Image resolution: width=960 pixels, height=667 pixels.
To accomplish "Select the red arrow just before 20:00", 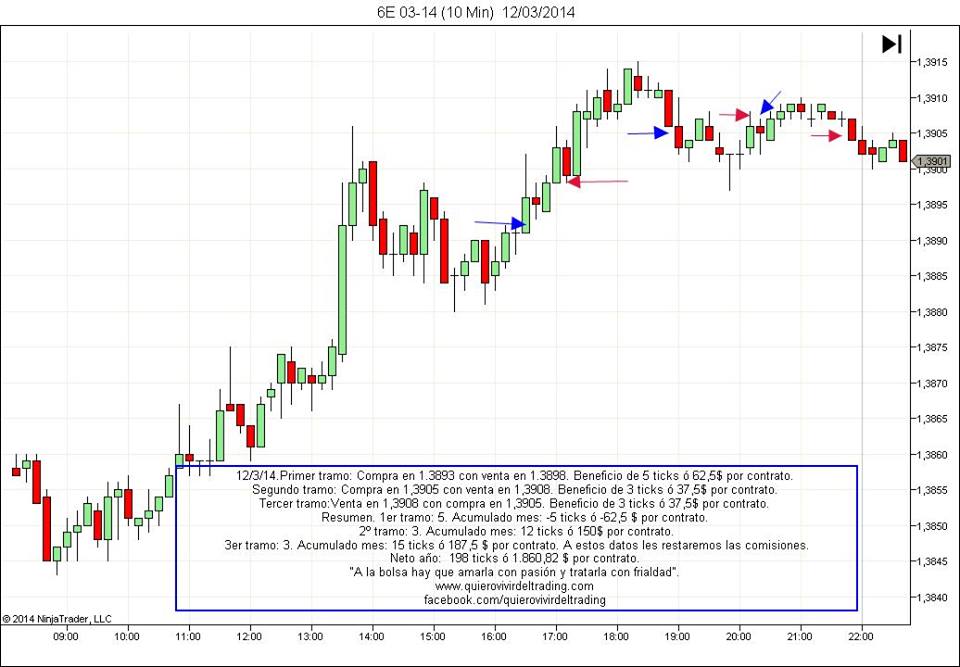I will [734, 114].
